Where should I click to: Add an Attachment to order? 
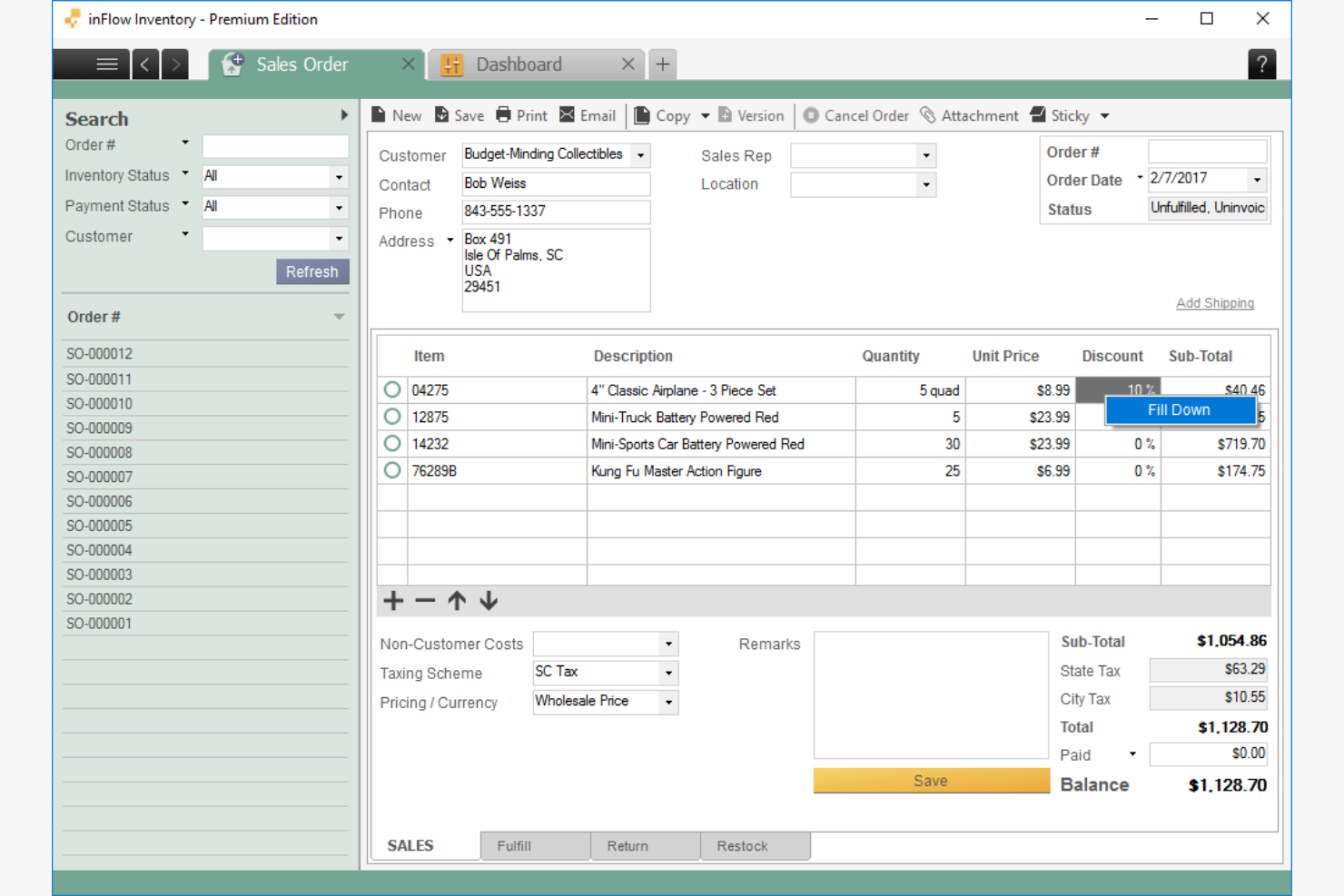pos(969,115)
